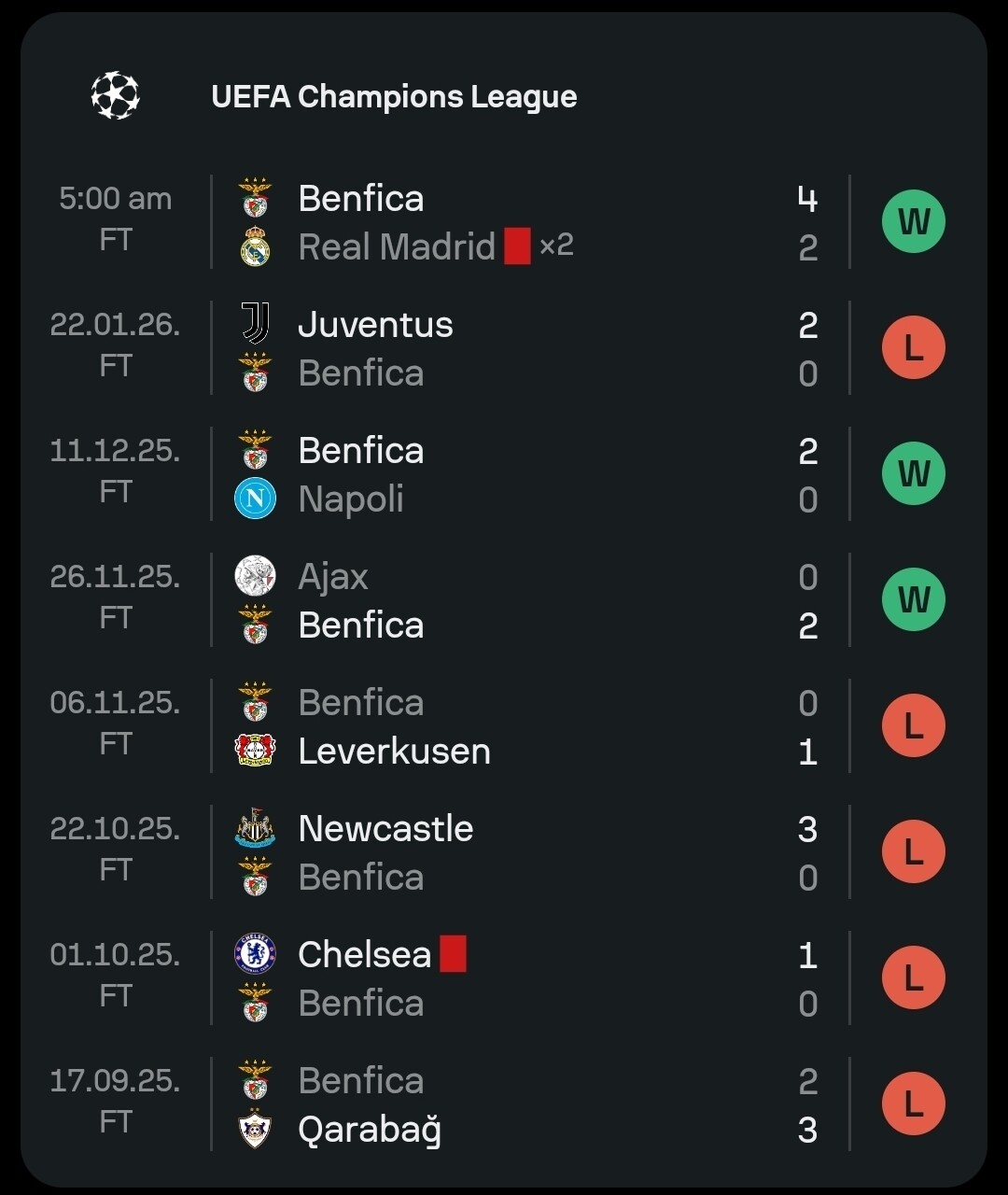Click the Leverkusen club crest

pyautogui.click(x=255, y=751)
